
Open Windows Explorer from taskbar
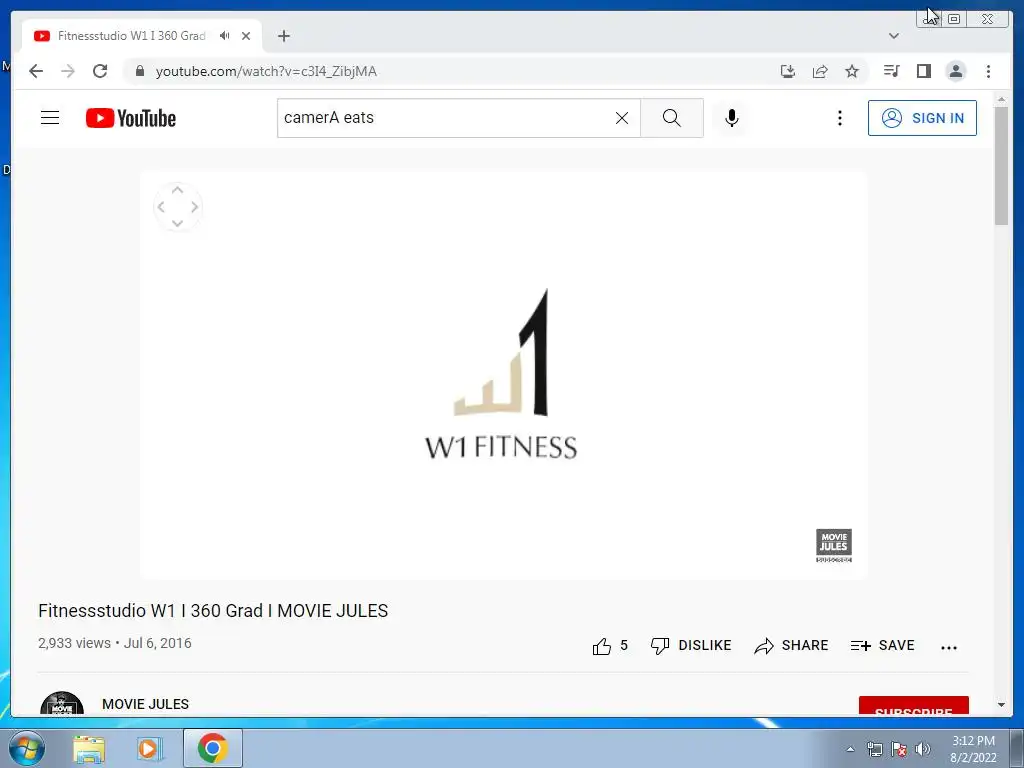click(x=89, y=749)
